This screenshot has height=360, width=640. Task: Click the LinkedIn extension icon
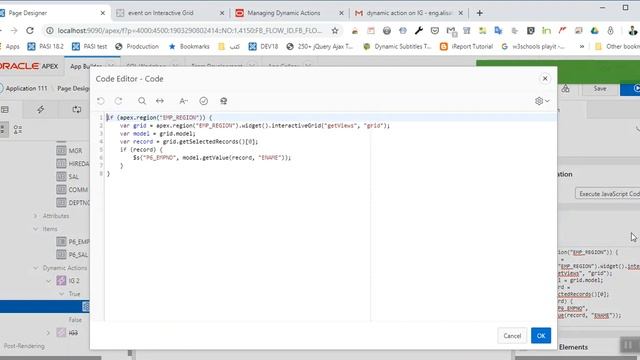pos(546,31)
